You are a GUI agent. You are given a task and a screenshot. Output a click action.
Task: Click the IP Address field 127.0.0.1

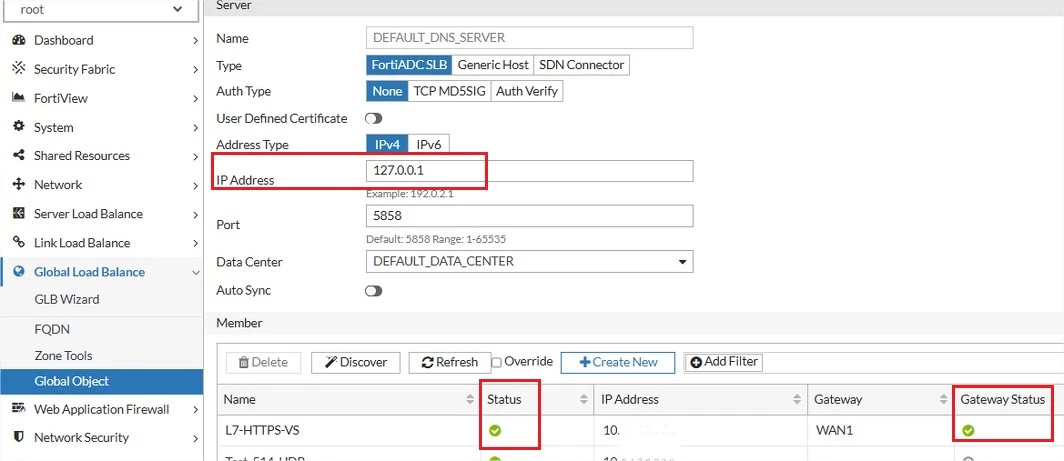529,171
